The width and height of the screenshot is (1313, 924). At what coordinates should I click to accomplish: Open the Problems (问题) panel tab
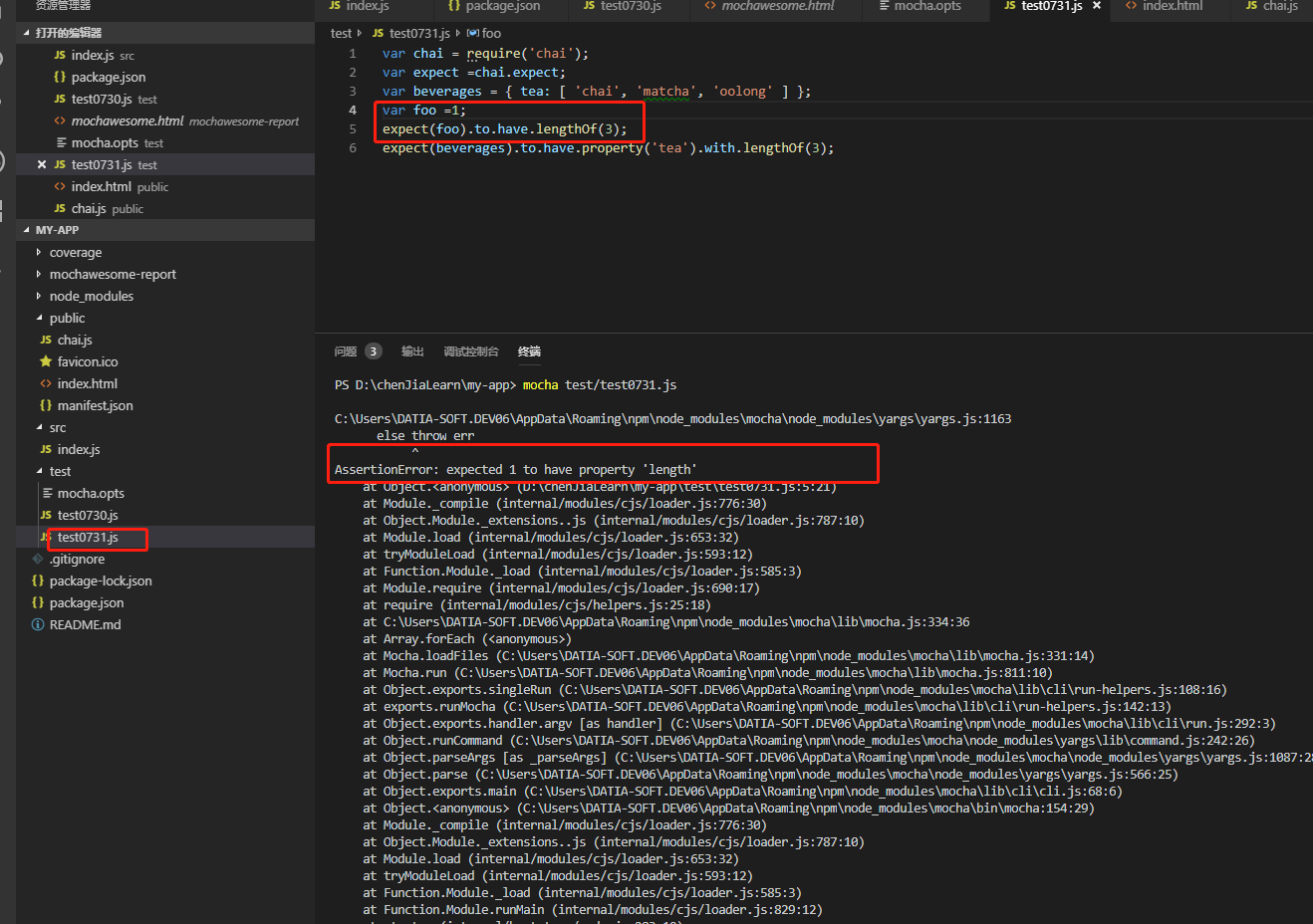tap(346, 351)
